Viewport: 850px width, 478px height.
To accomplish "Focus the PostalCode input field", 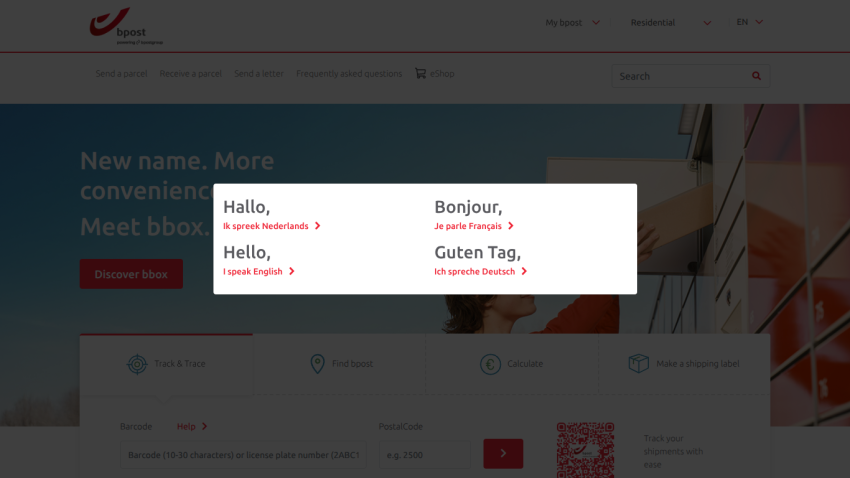I will tap(425, 455).
